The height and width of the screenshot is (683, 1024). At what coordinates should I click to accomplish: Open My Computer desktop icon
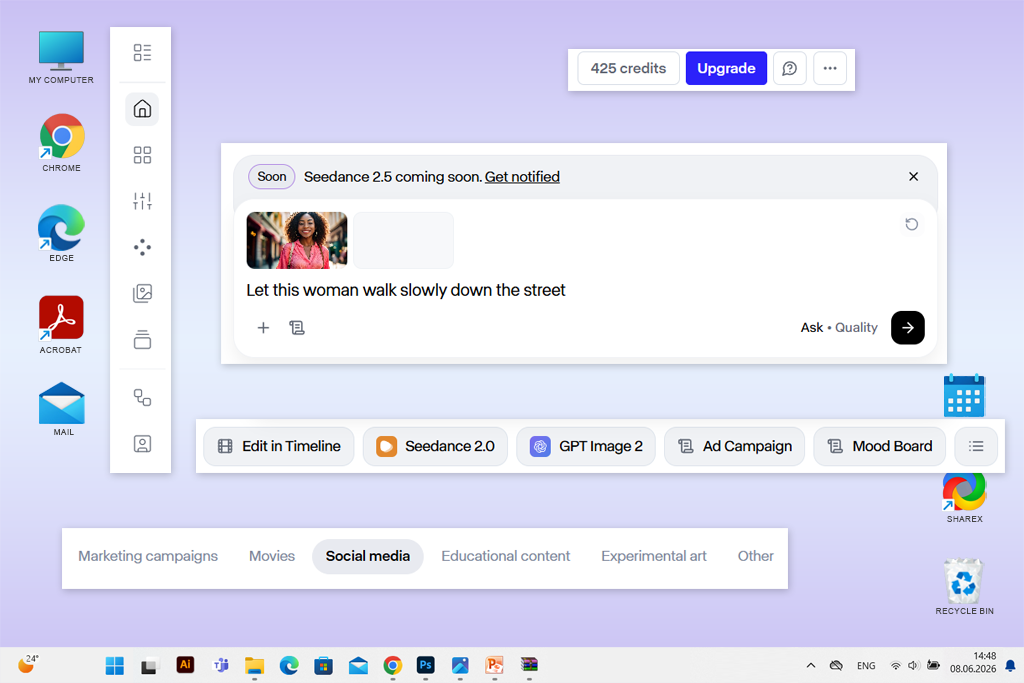(61, 57)
